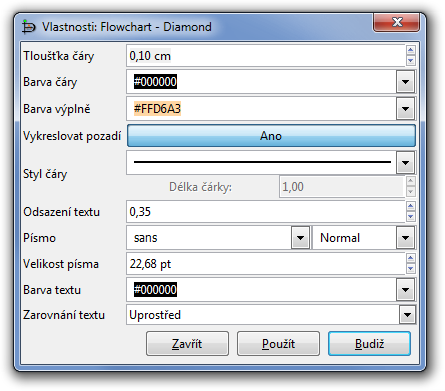This screenshot has width=445, height=391.
Task: Open the Písmo sans font dropdown
Action: coord(300,238)
